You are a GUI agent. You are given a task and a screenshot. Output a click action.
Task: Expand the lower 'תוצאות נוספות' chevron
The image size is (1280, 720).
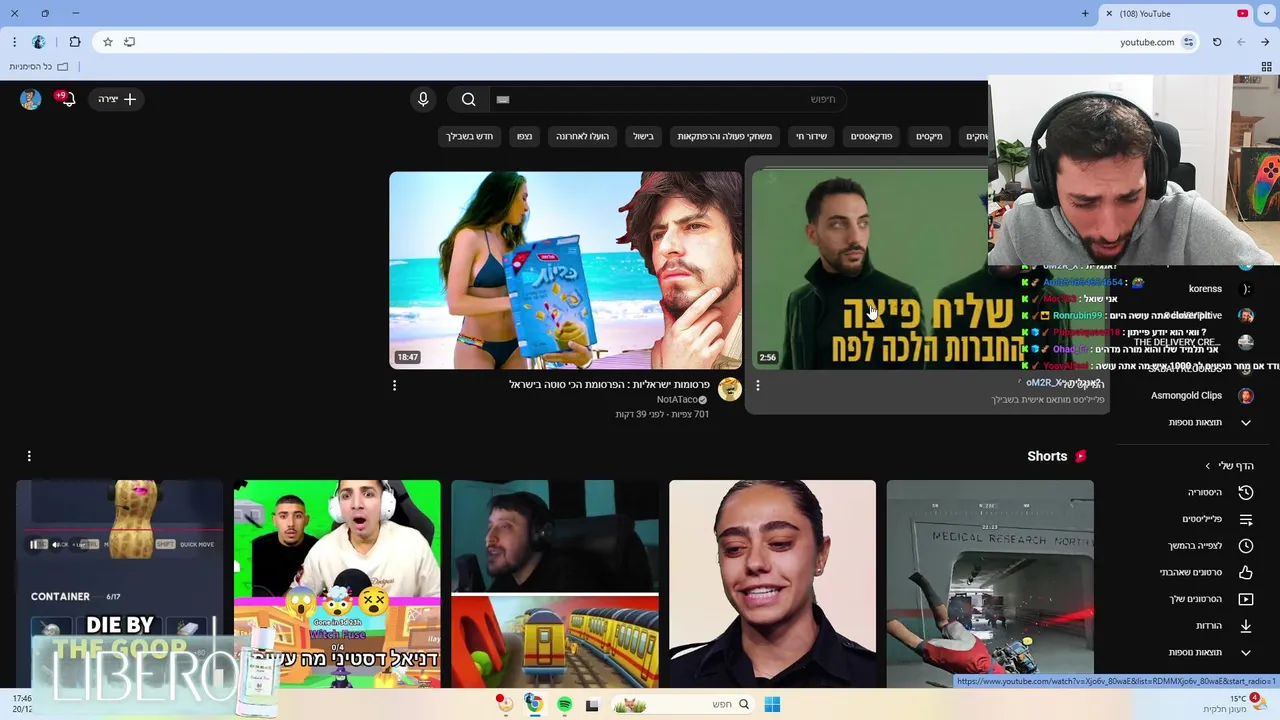click(1246, 652)
